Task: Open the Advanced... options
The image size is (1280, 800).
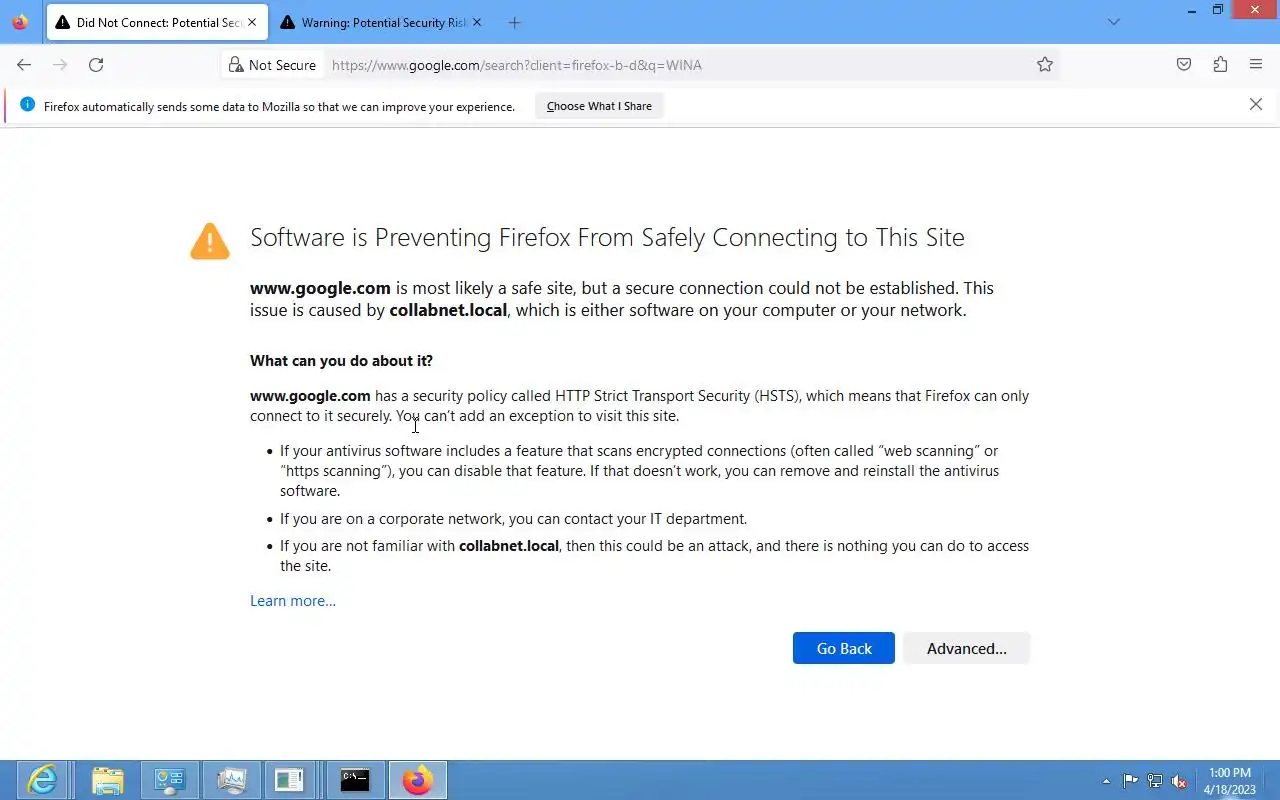Action: coord(966,648)
